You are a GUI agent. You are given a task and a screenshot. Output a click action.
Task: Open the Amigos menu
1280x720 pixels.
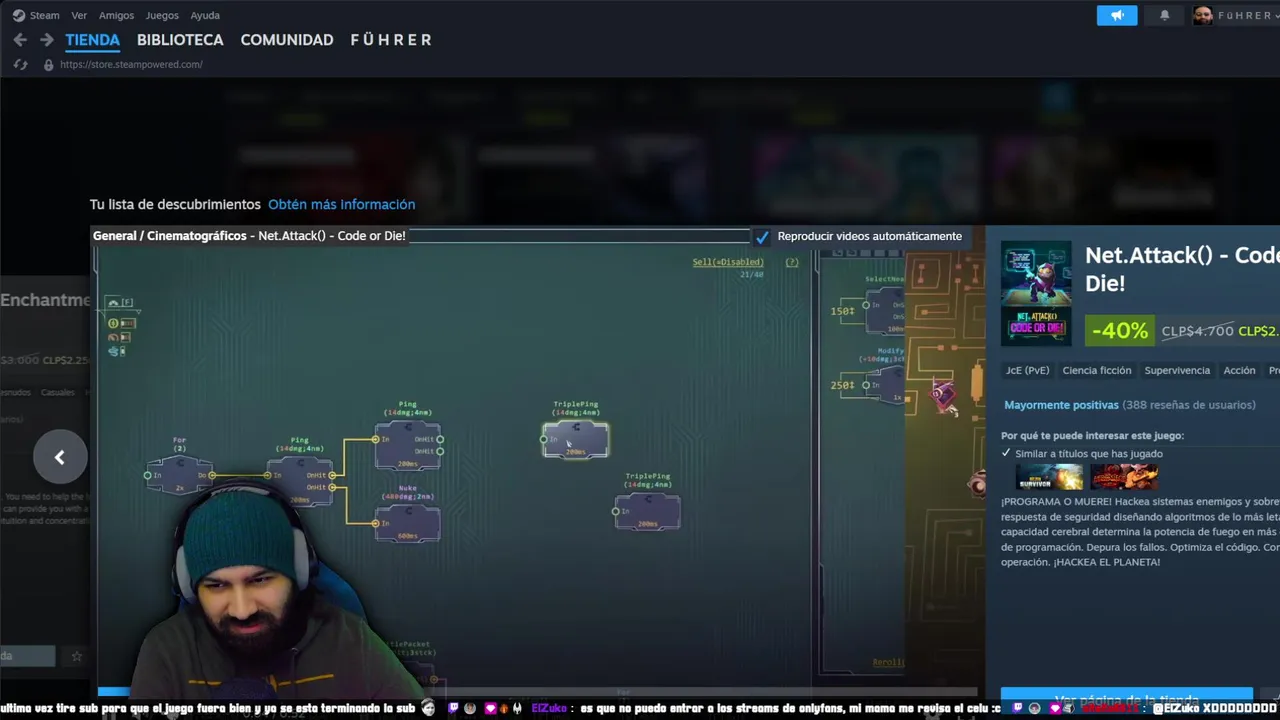[116, 15]
